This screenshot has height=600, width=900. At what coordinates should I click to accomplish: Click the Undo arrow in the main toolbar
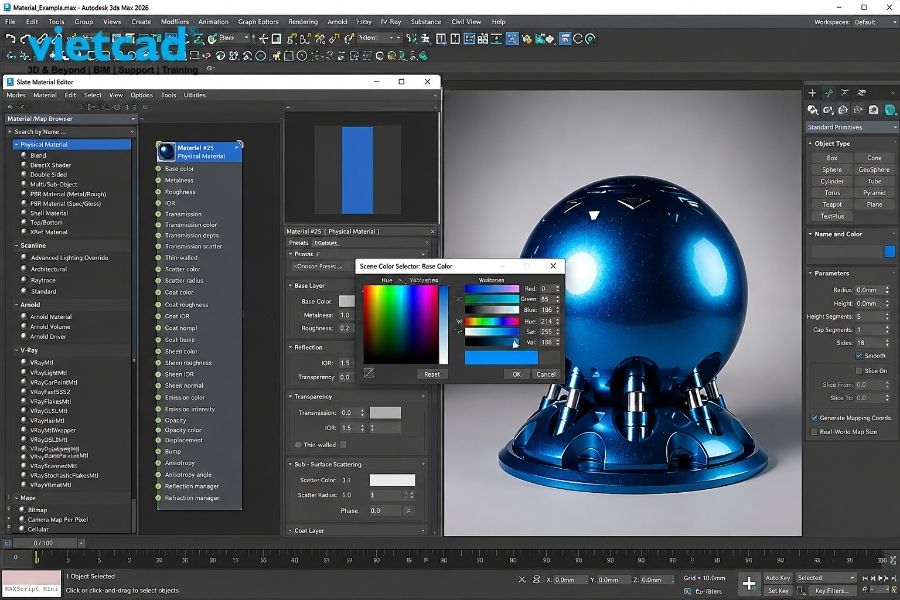click(10, 39)
